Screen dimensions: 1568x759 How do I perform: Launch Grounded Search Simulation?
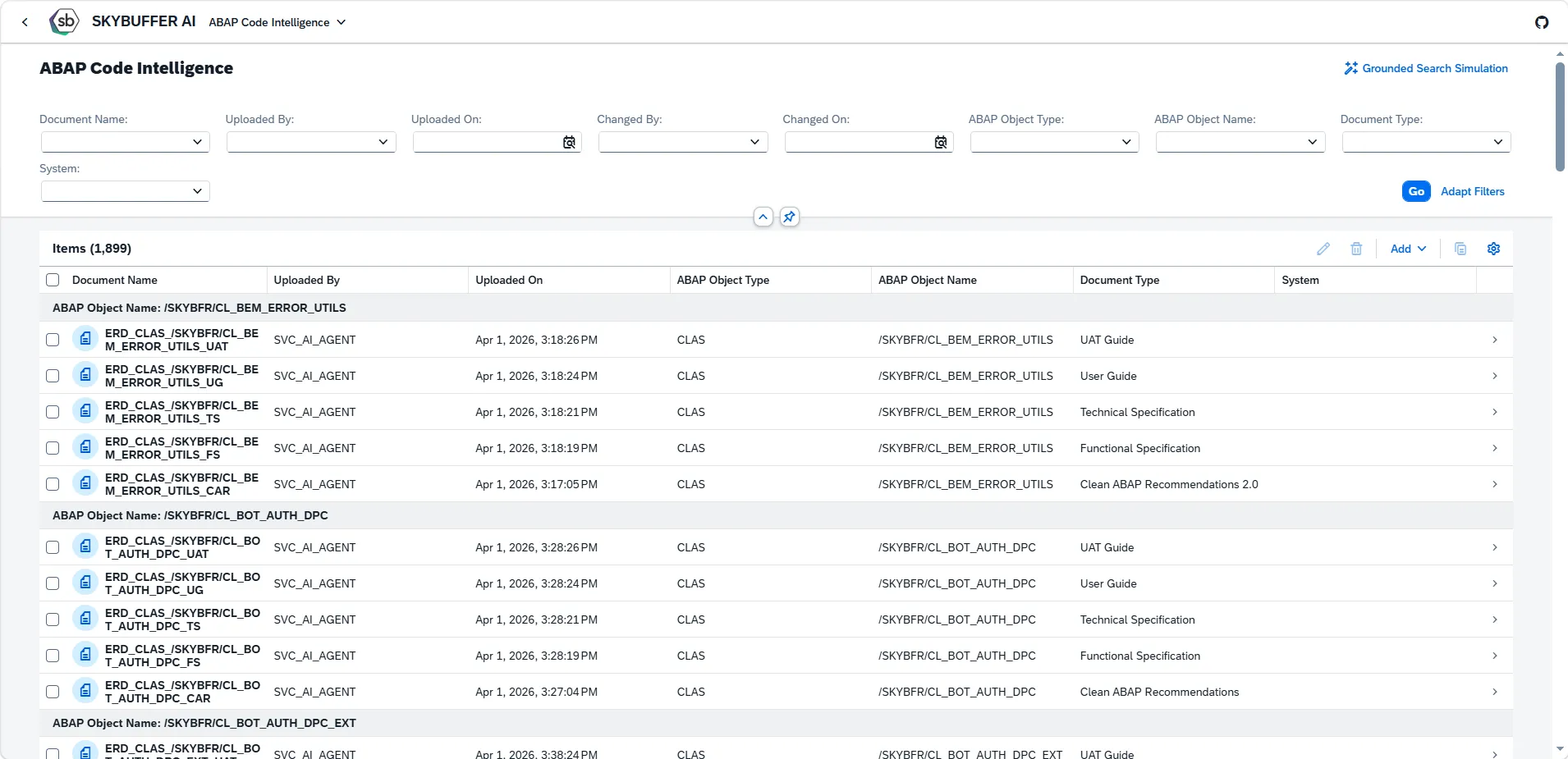pos(1426,68)
